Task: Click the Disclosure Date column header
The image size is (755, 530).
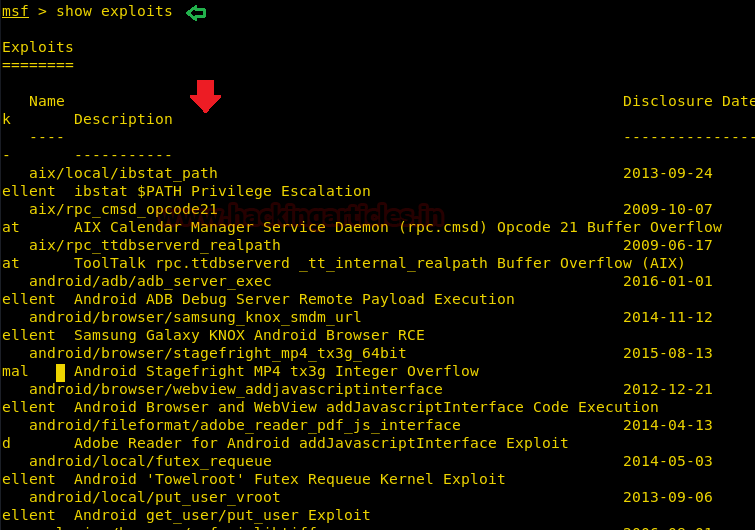Action: pyautogui.click(x=689, y=101)
